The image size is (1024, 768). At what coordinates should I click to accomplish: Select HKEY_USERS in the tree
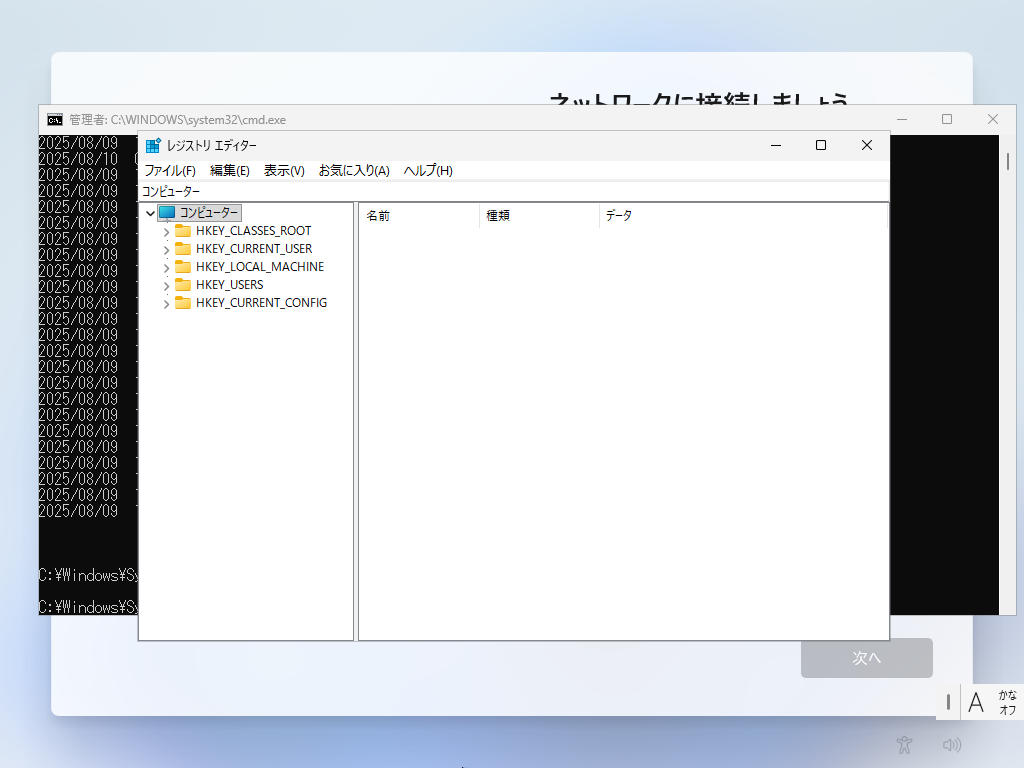pos(230,285)
